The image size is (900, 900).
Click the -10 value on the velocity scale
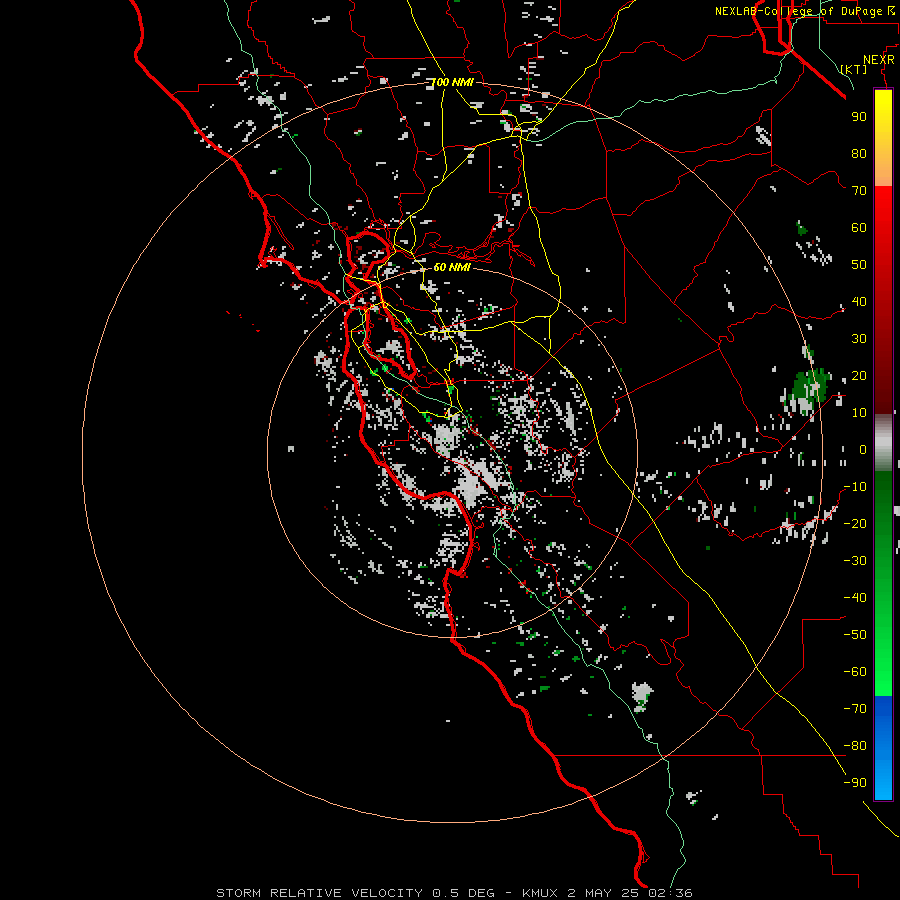pos(855,487)
